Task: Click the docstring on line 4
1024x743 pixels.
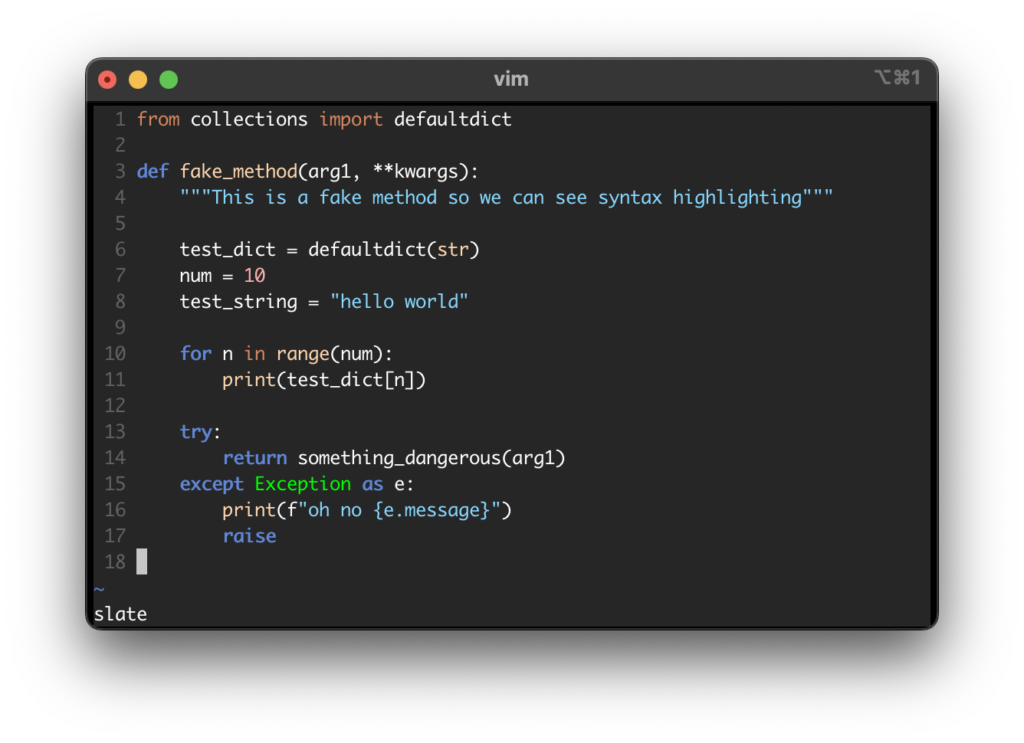Action: tap(506, 198)
